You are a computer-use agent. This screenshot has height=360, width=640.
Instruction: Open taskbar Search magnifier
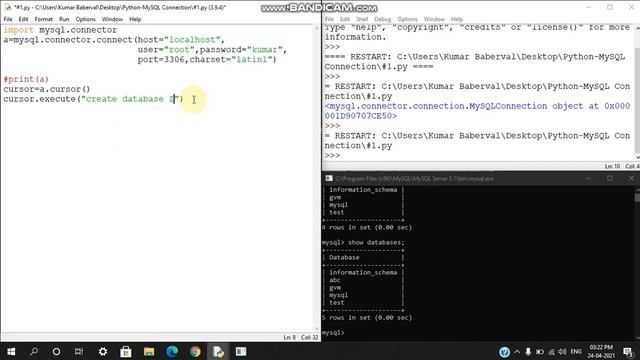34,351
